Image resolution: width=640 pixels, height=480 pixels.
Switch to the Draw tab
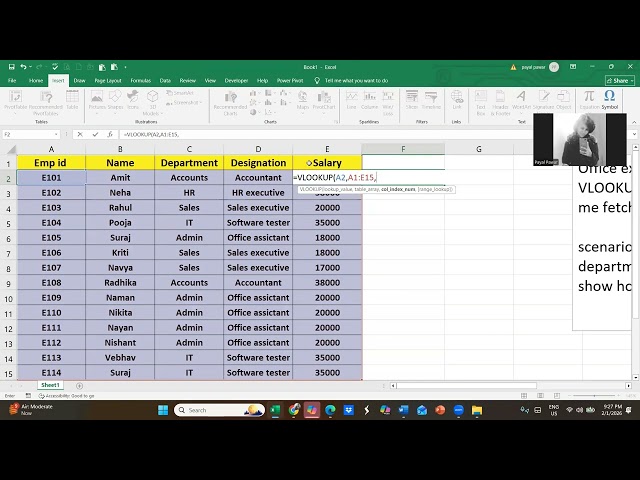[80, 80]
